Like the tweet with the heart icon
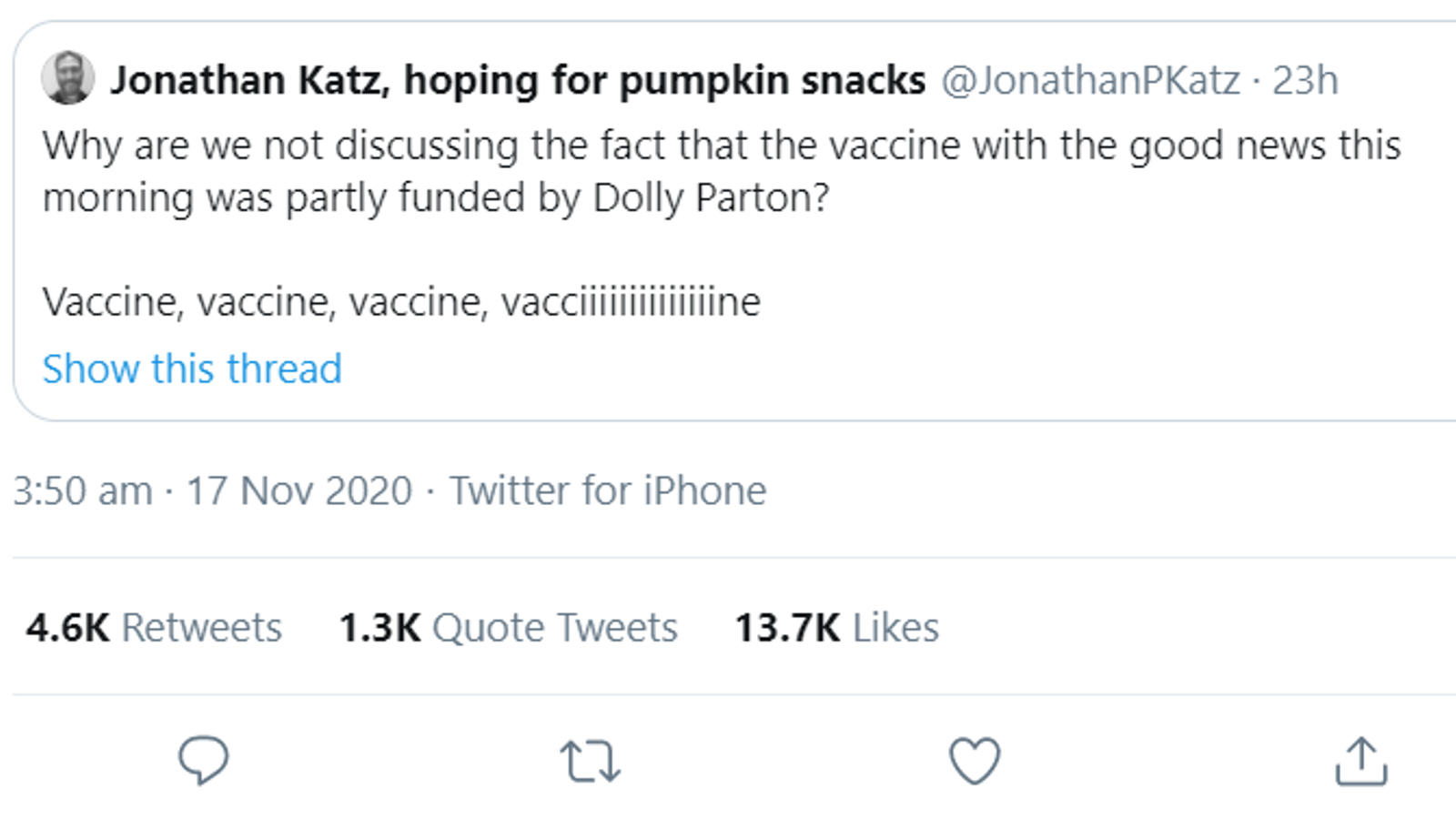Viewport: 1456px width, 819px height. [x=975, y=761]
